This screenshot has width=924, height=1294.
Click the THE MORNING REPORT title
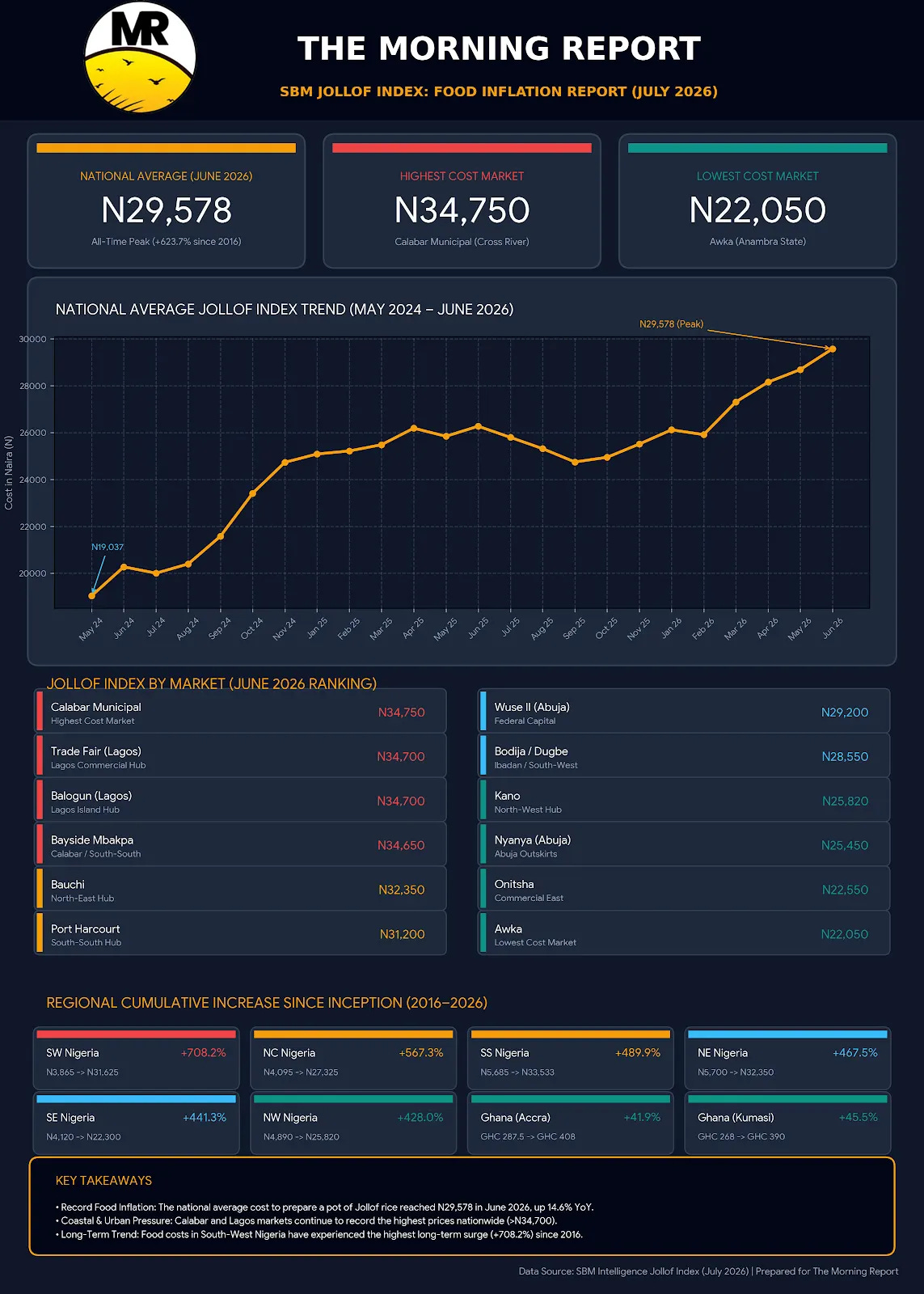[499, 49]
